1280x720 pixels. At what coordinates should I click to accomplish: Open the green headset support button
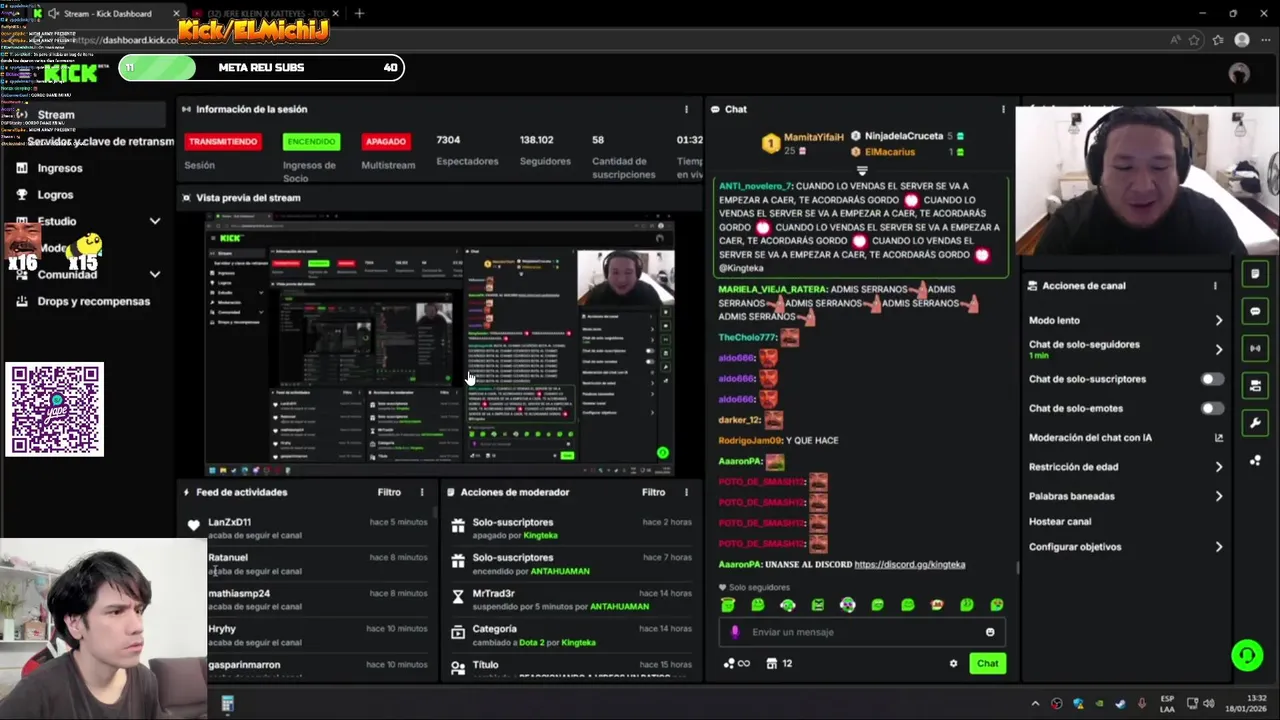pyautogui.click(x=1247, y=655)
